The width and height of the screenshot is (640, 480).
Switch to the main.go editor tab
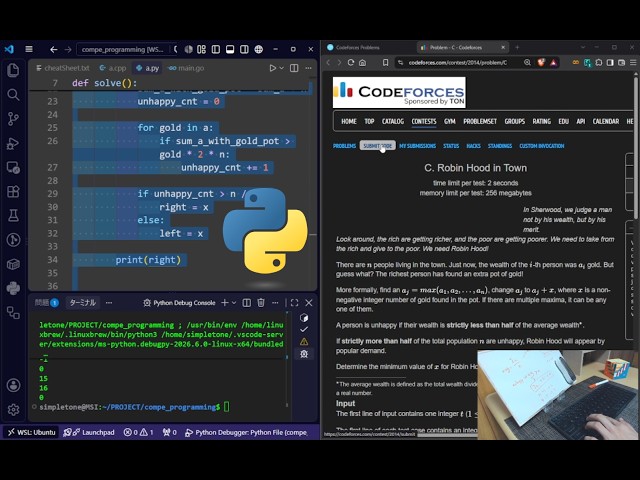[186, 68]
